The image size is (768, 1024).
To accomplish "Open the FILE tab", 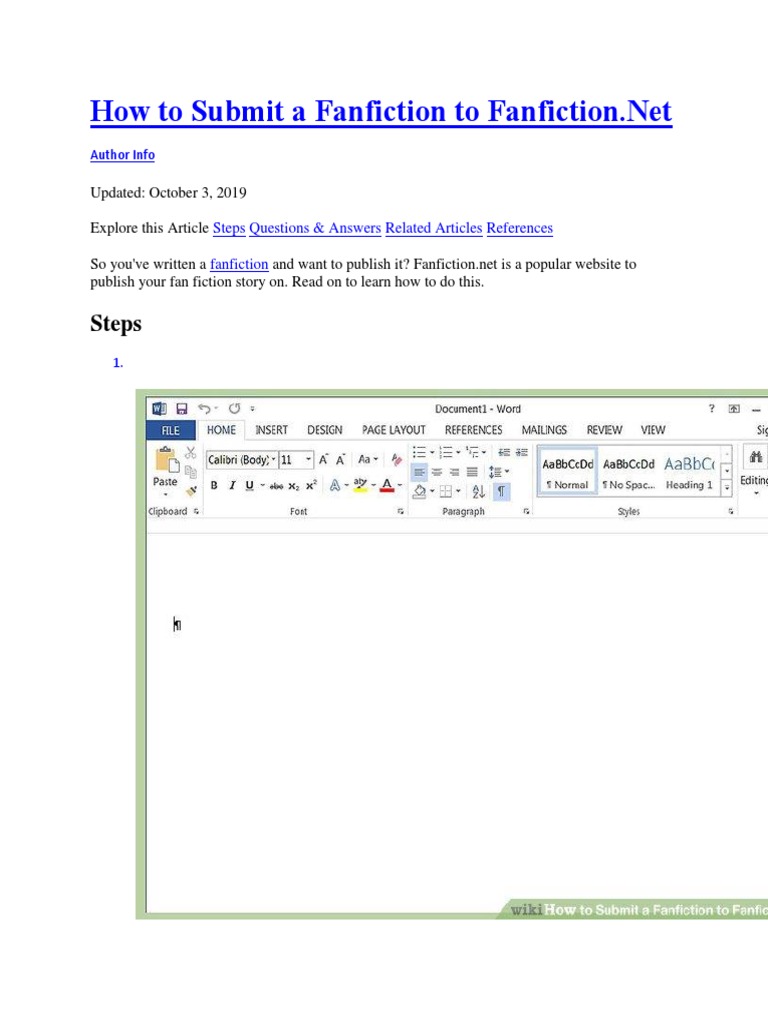I will (170, 430).
